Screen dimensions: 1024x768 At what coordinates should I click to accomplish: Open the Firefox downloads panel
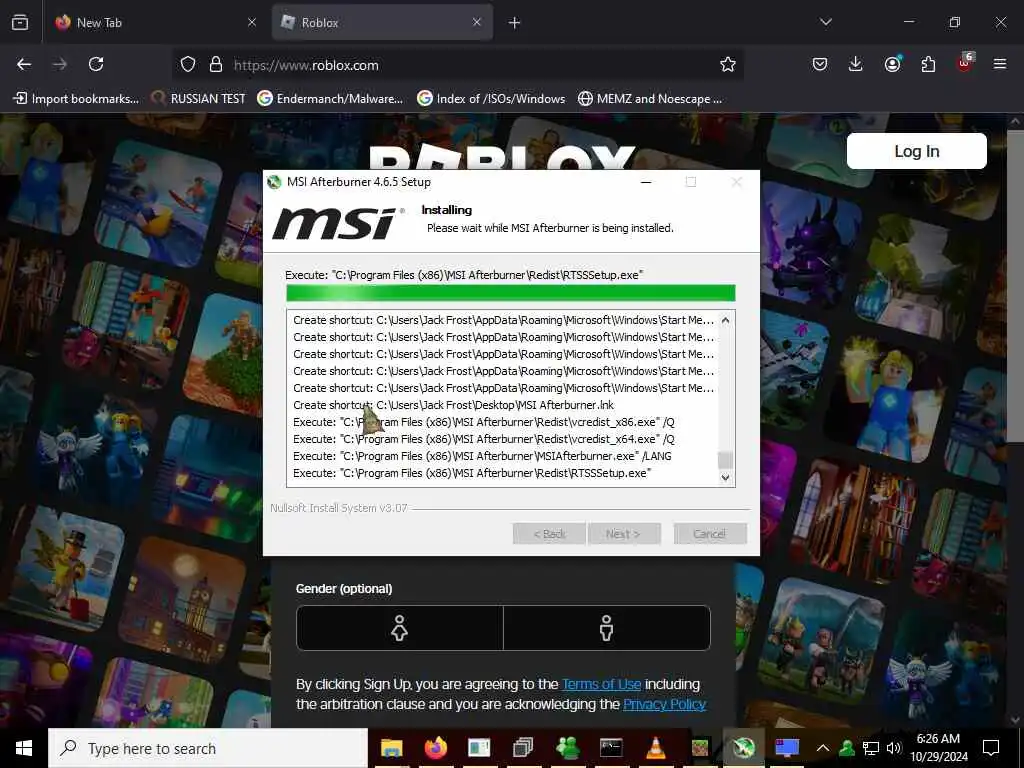coord(856,64)
